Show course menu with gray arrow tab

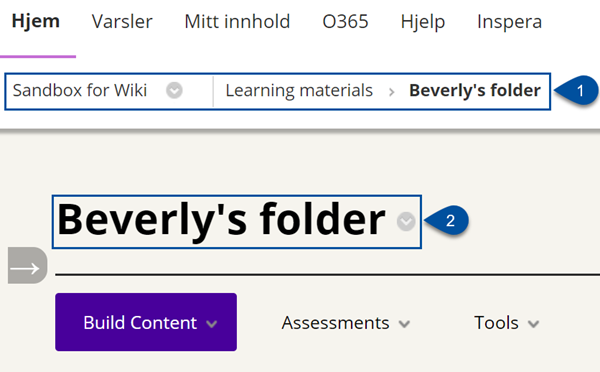click(x=28, y=266)
